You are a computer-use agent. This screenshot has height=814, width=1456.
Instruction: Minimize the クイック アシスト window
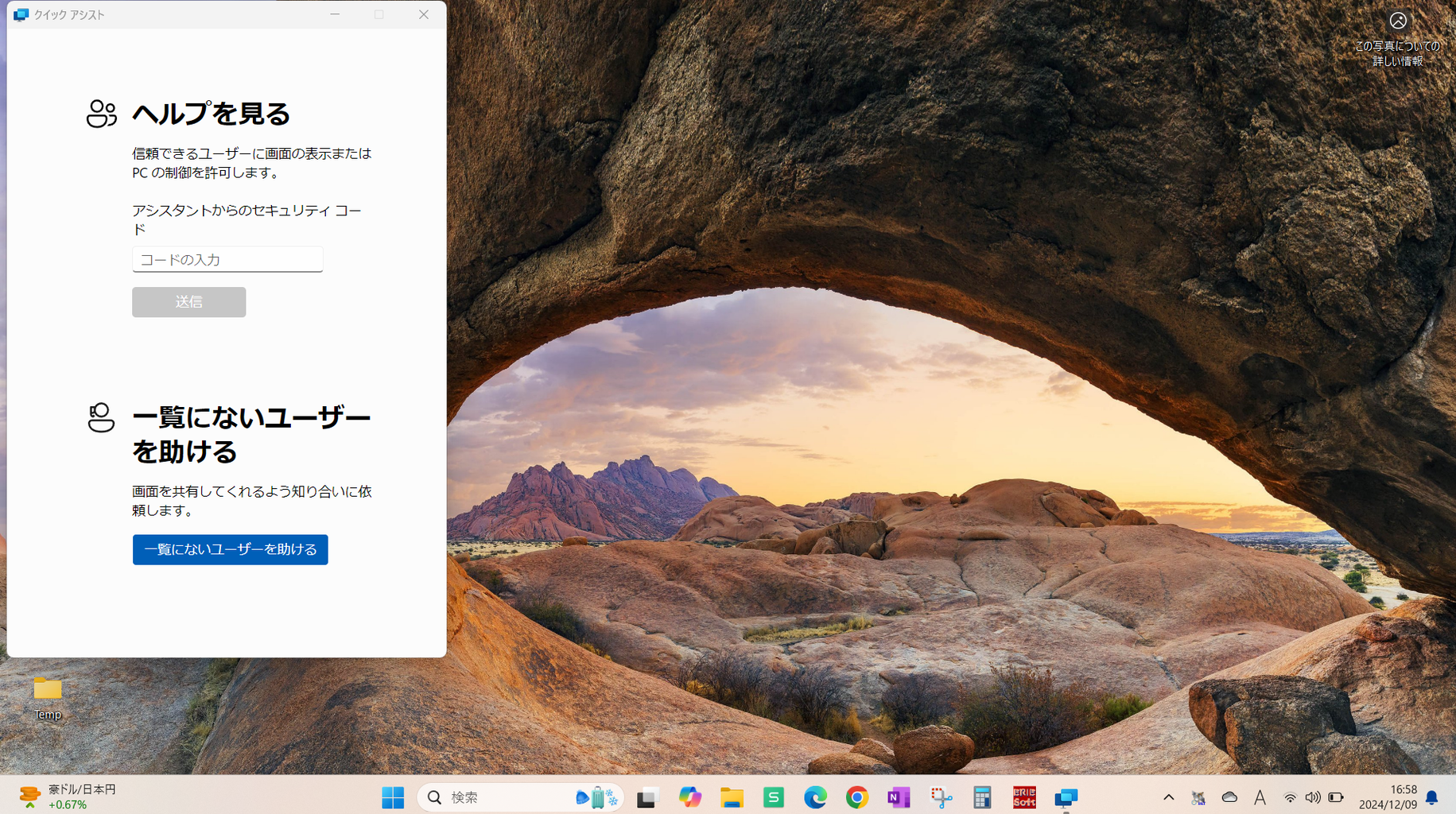pos(335,14)
